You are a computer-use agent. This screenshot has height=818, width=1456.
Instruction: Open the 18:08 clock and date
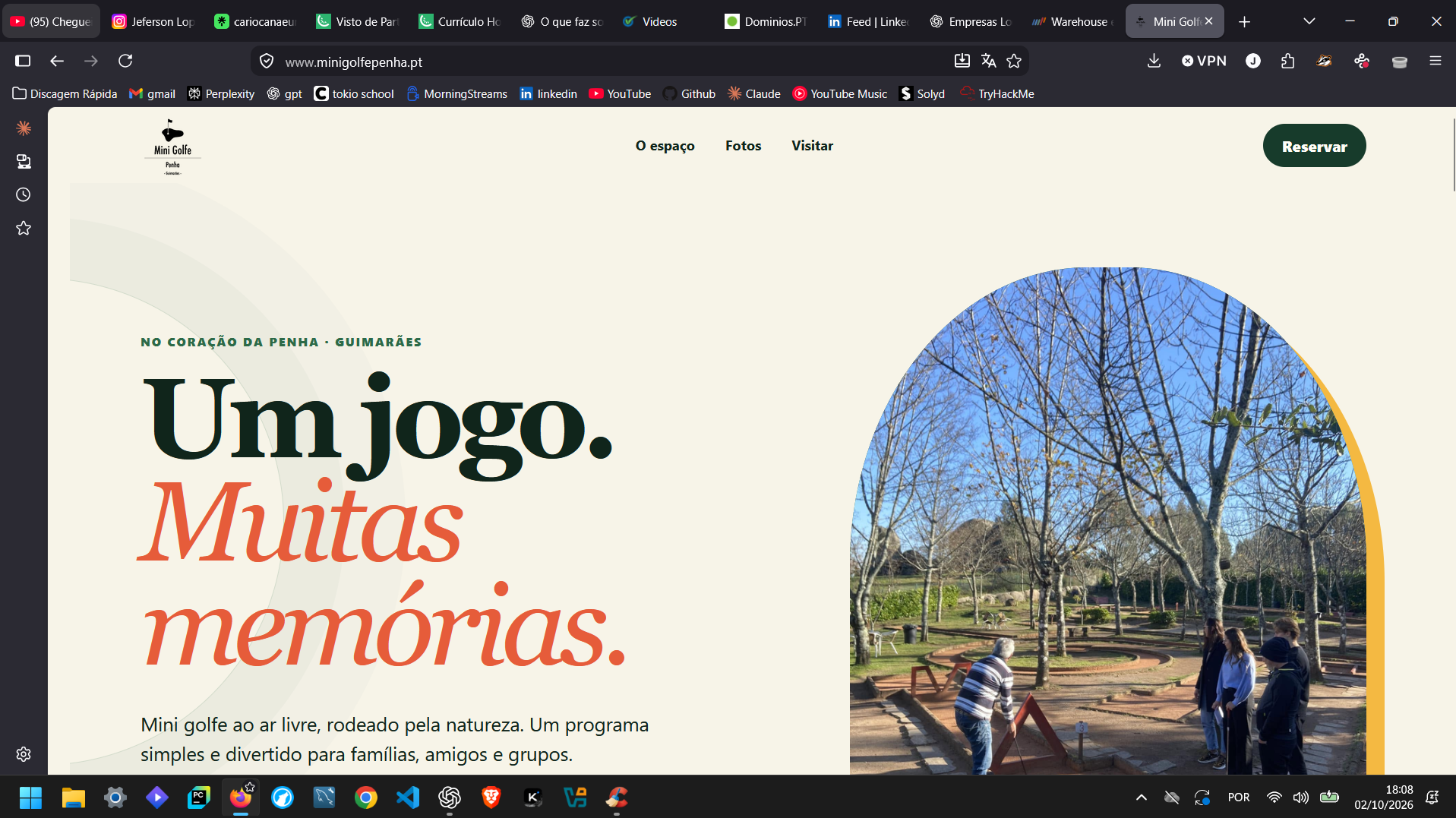[1383, 797]
